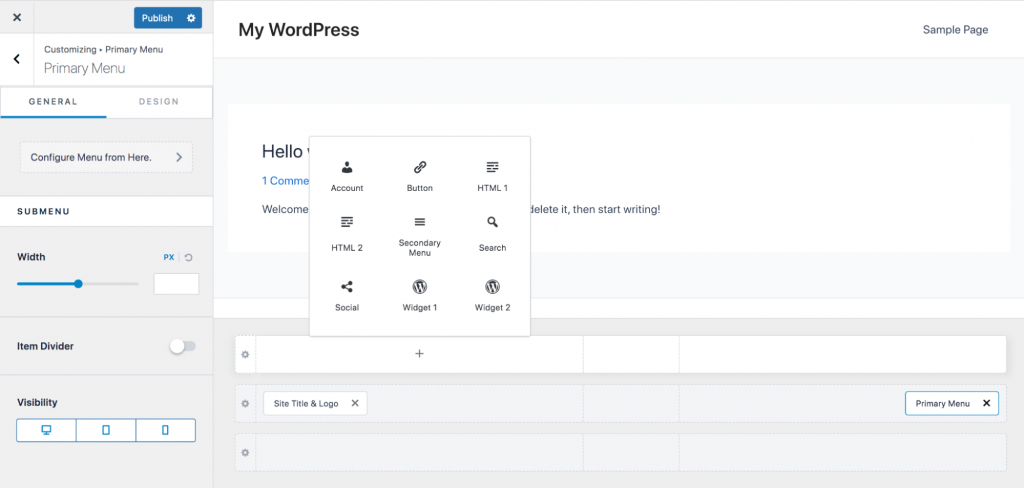Add the Widget 1 element
Image resolution: width=1024 pixels, height=488 pixels.
419,296
